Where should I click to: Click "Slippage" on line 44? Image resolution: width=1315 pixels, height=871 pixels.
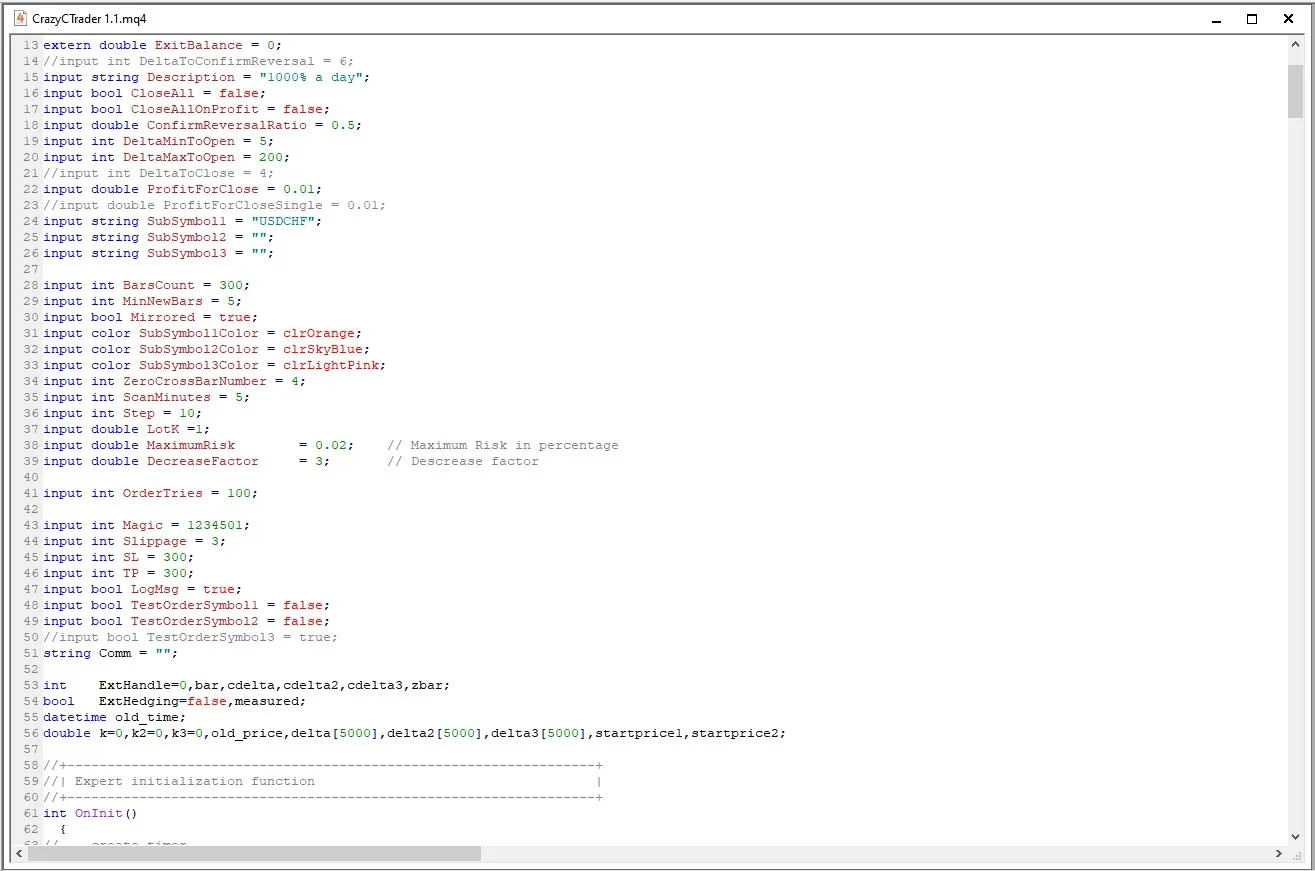[x=154, y=541]
